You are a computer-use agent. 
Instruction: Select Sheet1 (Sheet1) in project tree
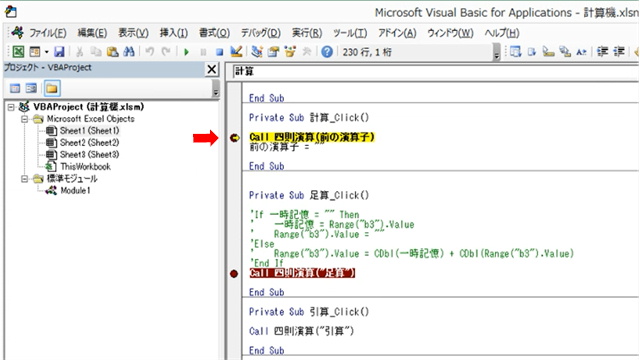point(89,131)
